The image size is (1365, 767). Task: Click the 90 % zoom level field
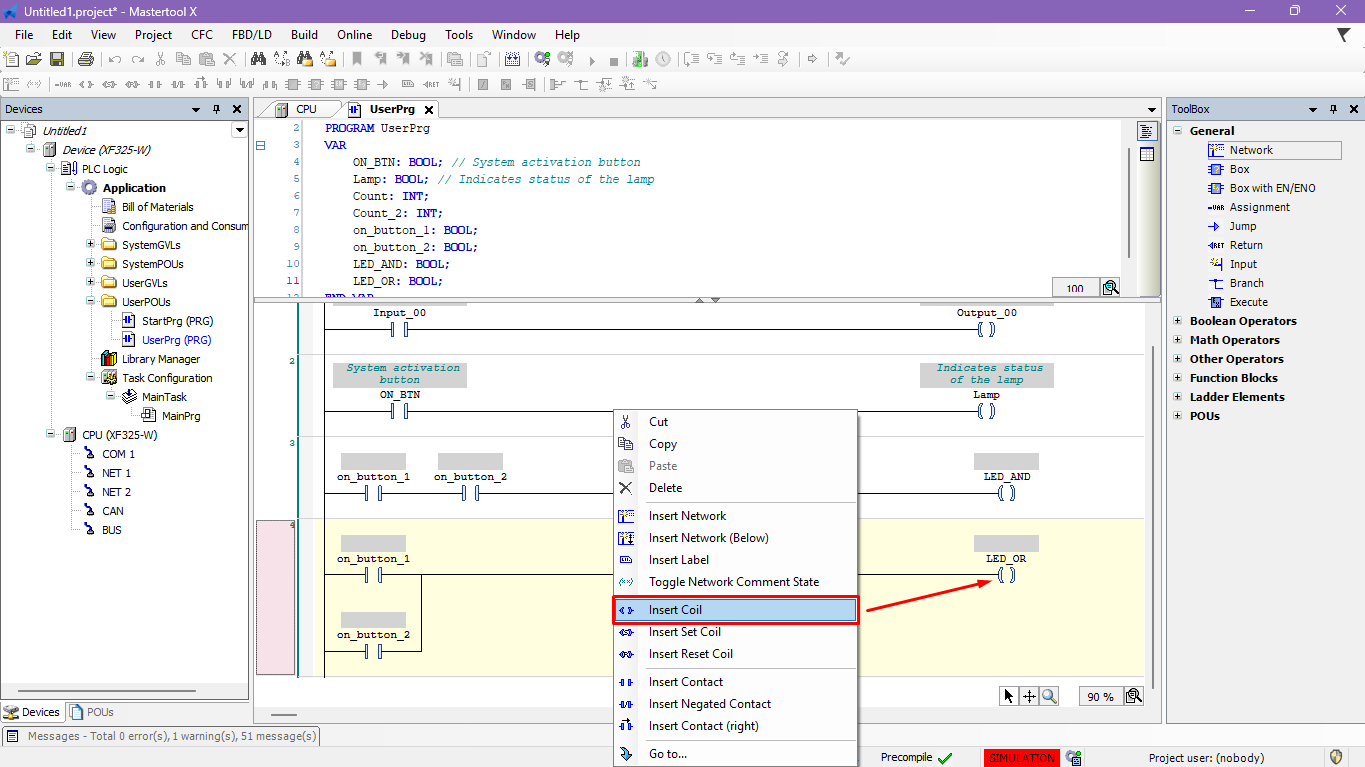[1100, 697]
